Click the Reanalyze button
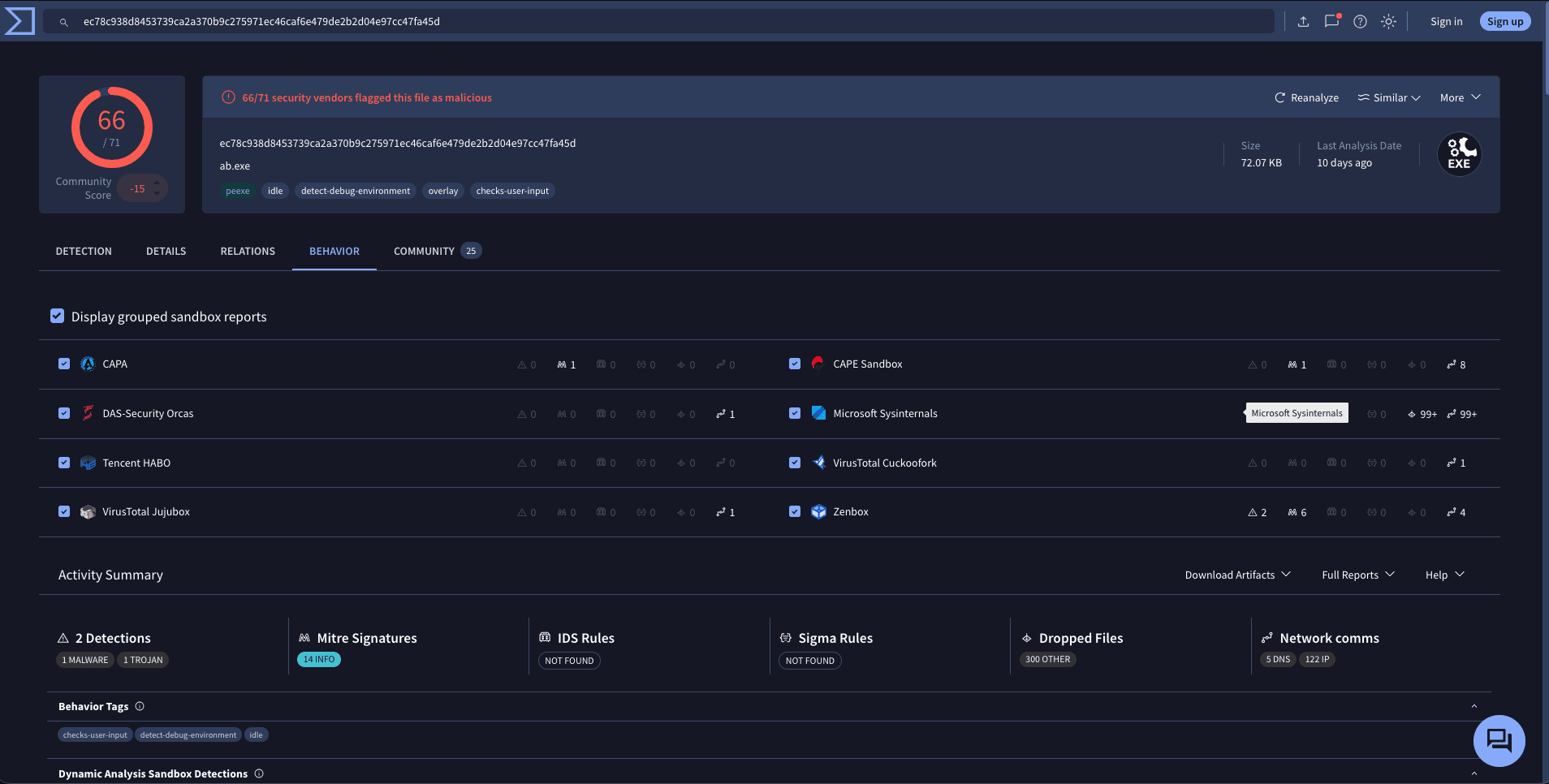 click(1306, 97)
